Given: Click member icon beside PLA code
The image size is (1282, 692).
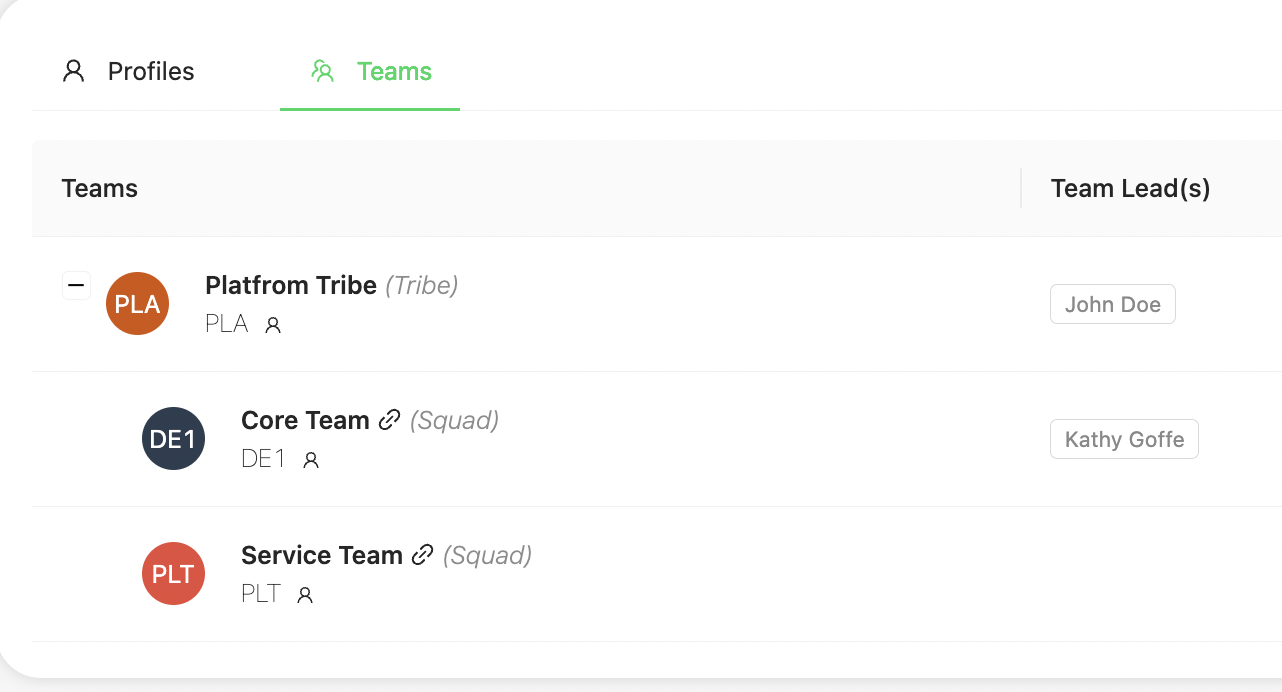Looking at the screenshot, I should pos(273,325).
